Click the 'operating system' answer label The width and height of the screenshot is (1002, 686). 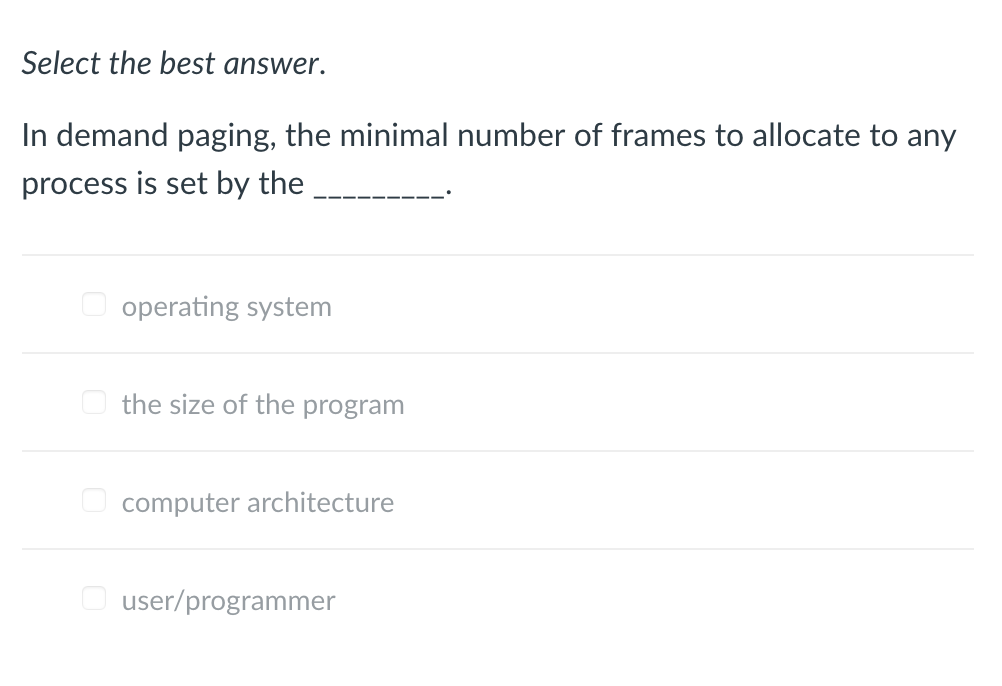click(x=226, y=306)
